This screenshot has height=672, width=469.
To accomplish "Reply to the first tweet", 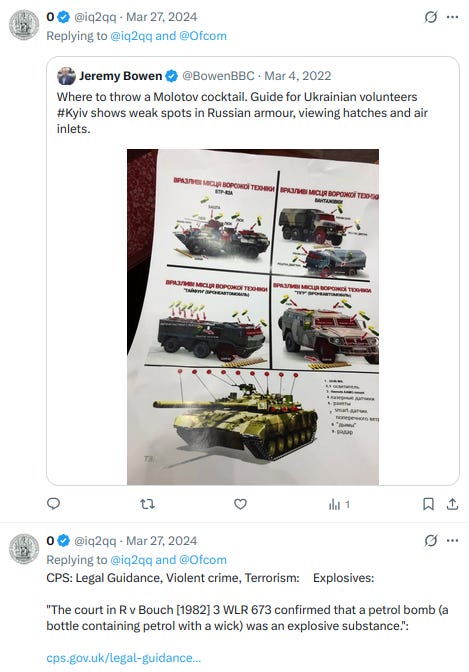I will [x=53, y=504].
